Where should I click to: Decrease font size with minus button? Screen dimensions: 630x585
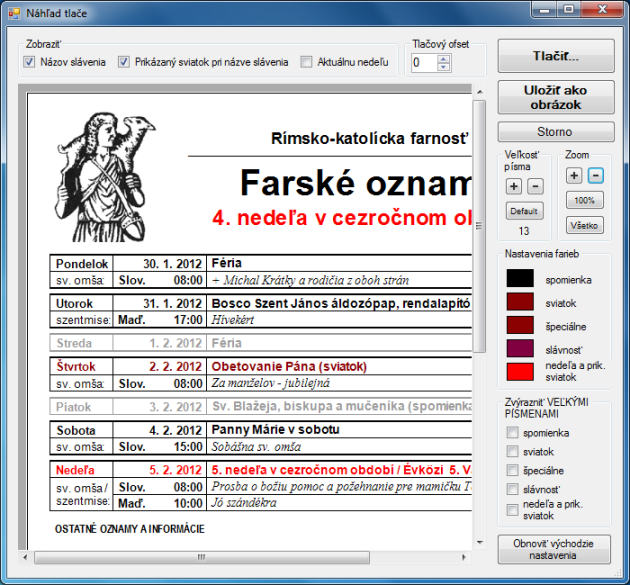click(534, 187)
